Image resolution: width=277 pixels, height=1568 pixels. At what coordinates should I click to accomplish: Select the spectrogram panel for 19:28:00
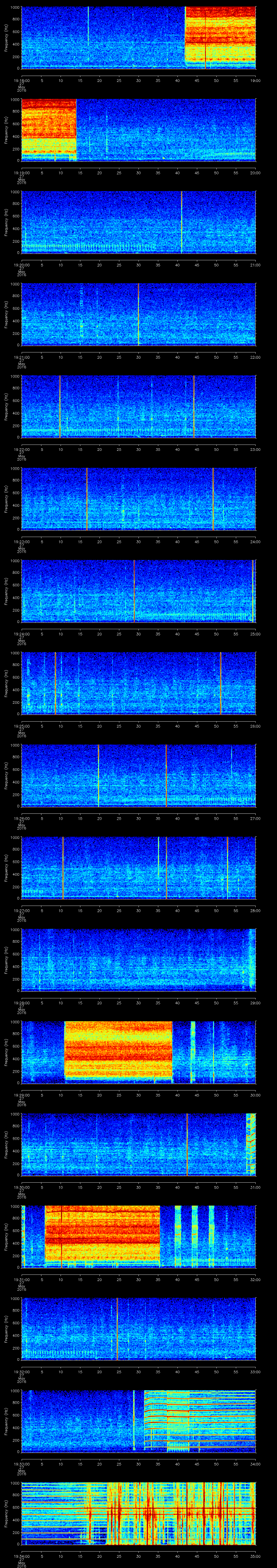[138, 960]
